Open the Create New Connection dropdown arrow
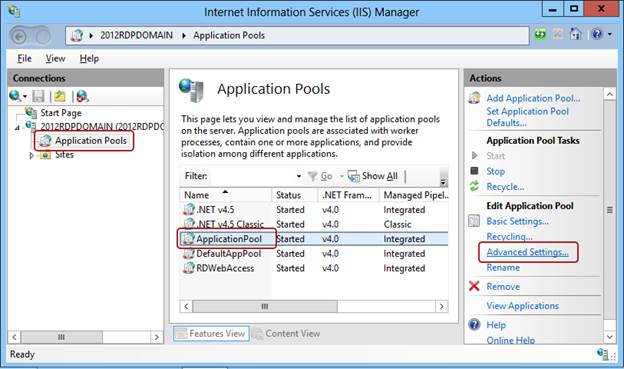This screenshot has width=624, height=369. (25, 96)
